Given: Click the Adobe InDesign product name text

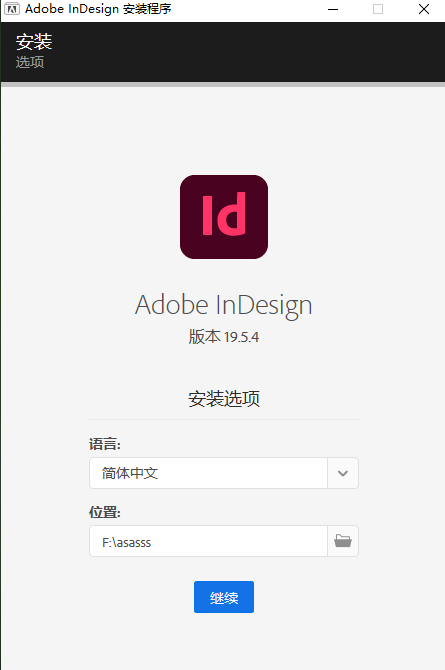Looking at the screenshot, I should pyautogui.click(x=224, y=306).
